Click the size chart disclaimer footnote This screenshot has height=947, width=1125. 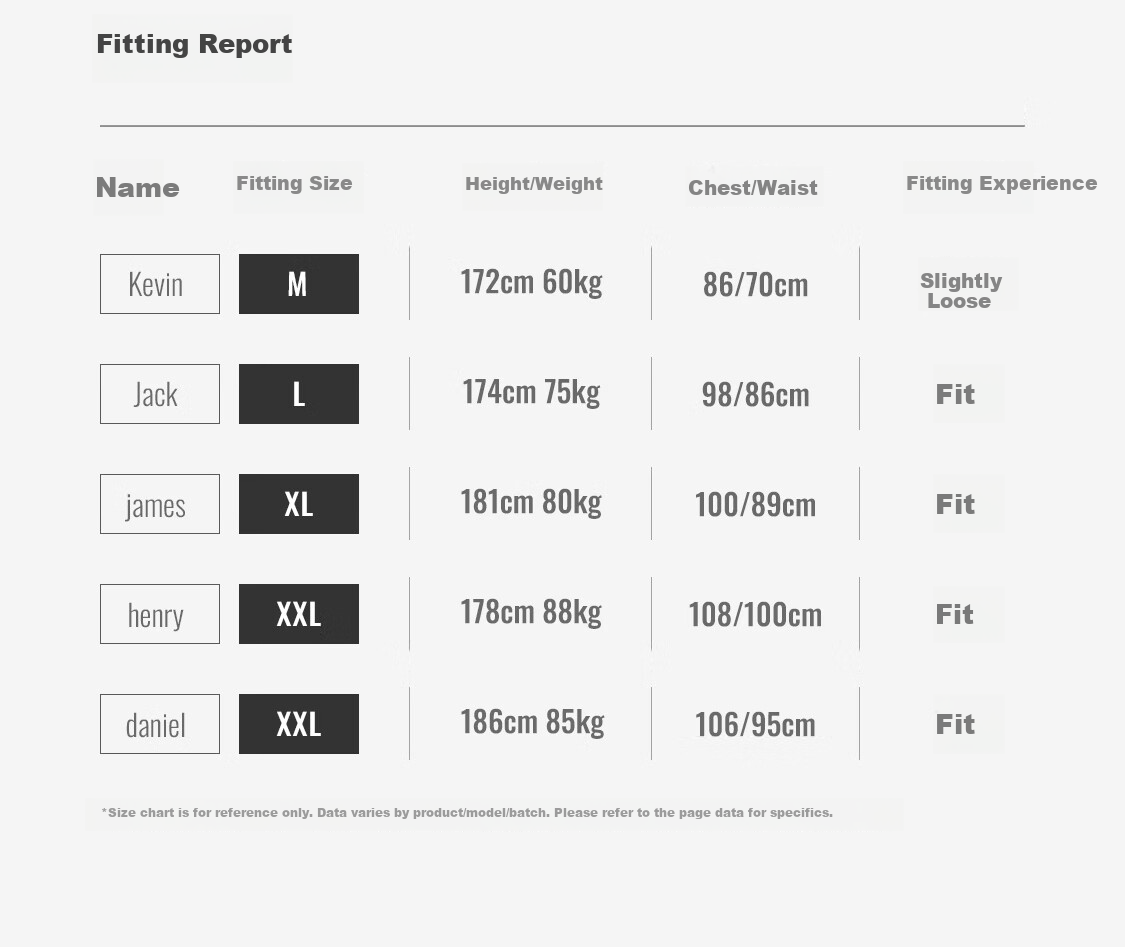click(x=467, y=813)
